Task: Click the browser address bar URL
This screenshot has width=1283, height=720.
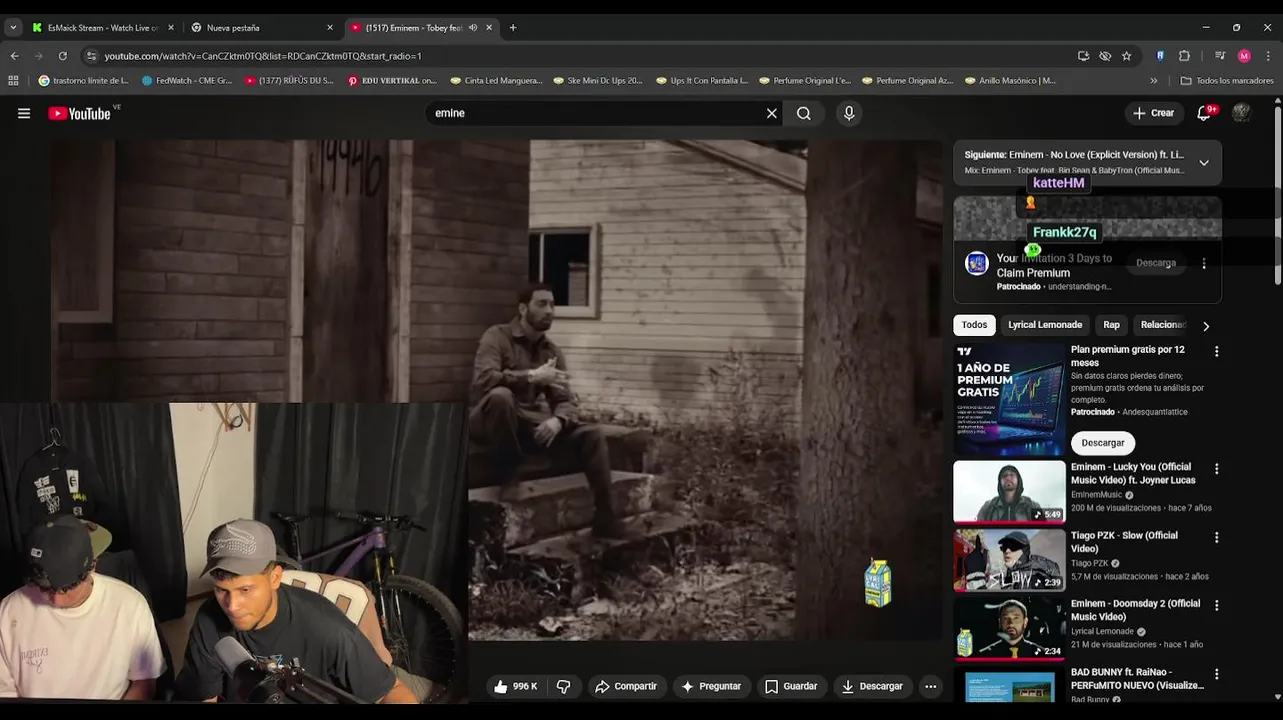Action: click(263, 56)
